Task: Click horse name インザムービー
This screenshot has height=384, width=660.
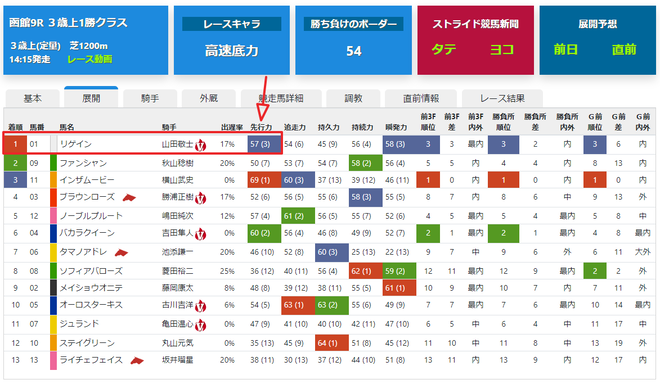Action: pos(87,180)
